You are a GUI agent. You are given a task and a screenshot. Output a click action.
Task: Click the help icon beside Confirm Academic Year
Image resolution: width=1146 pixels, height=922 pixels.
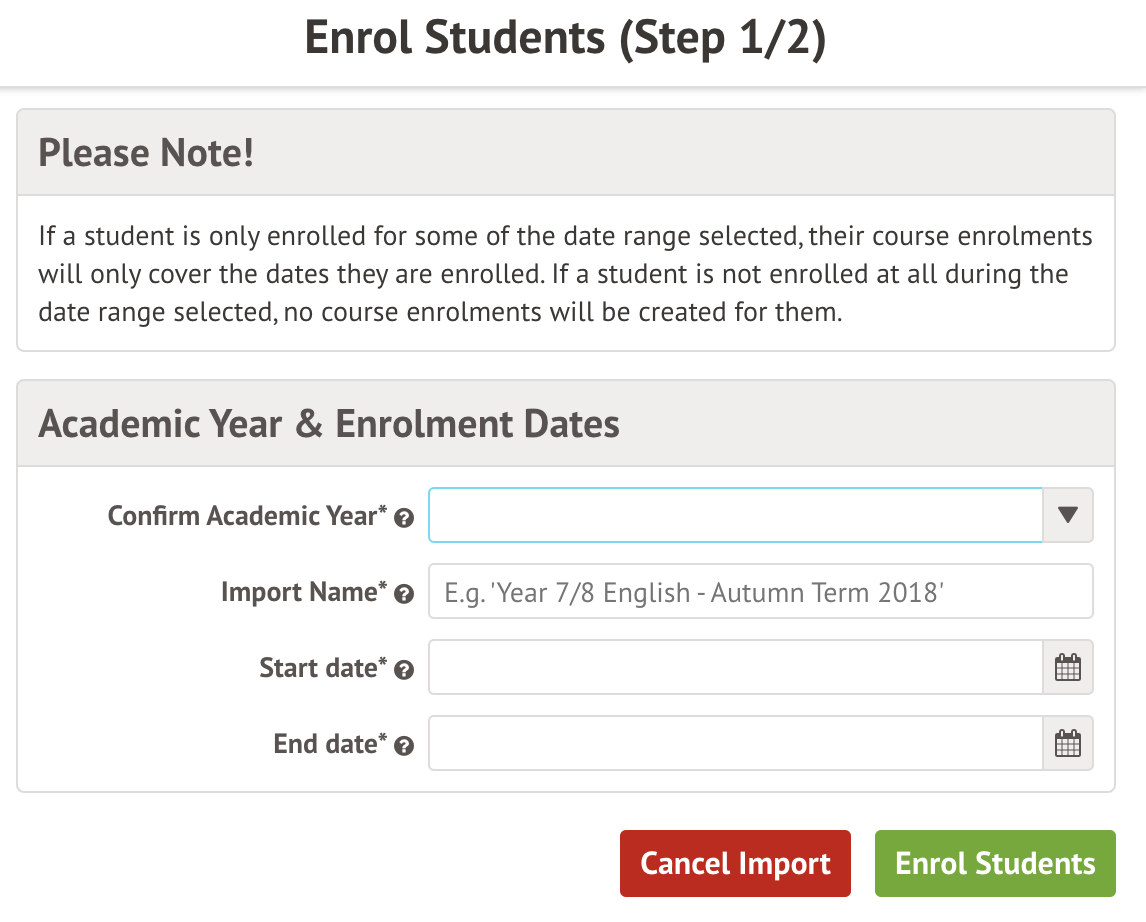pos(404,518)
